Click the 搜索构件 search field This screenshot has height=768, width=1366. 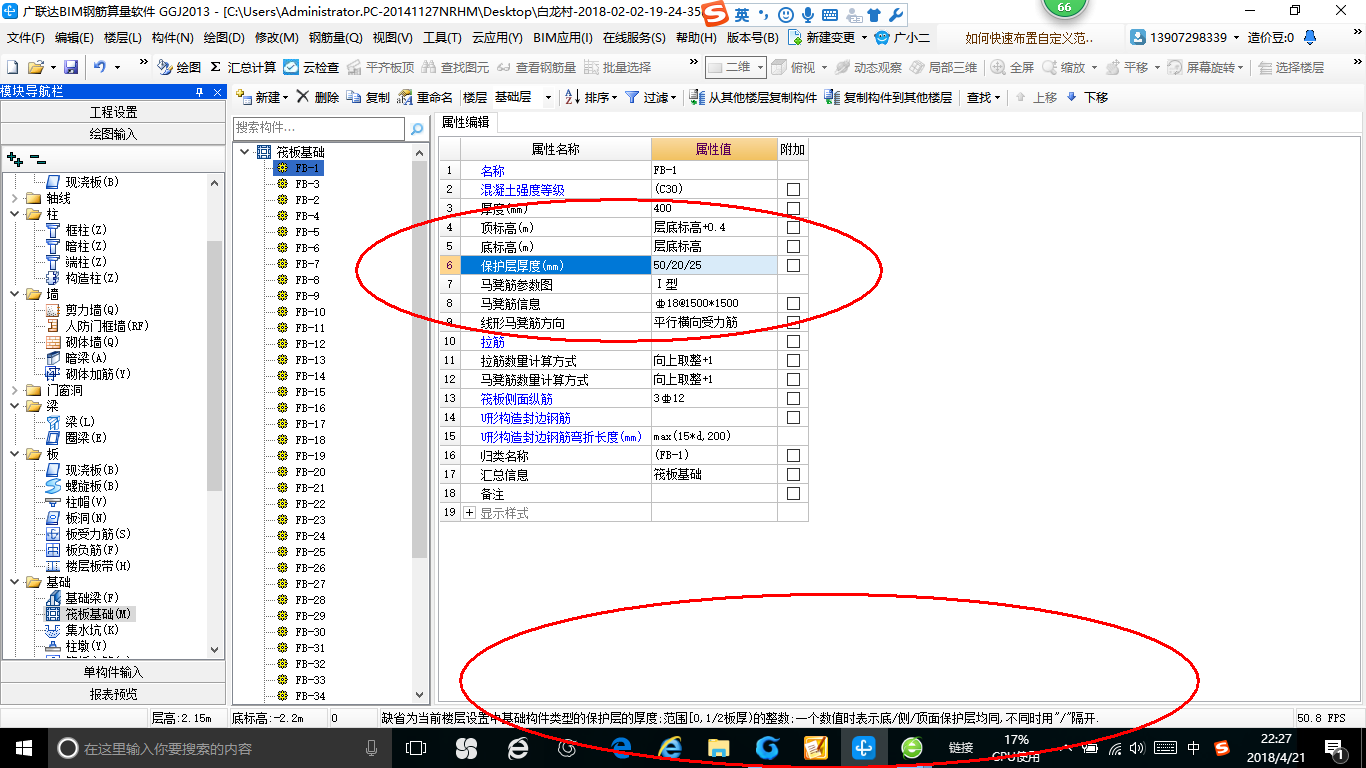(319, 128)
